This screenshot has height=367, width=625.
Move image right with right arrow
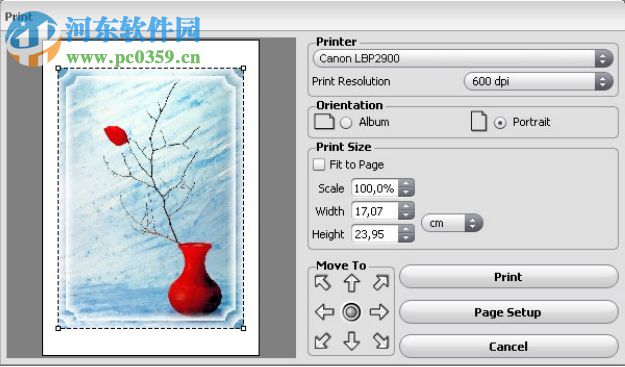click(379, 312)
